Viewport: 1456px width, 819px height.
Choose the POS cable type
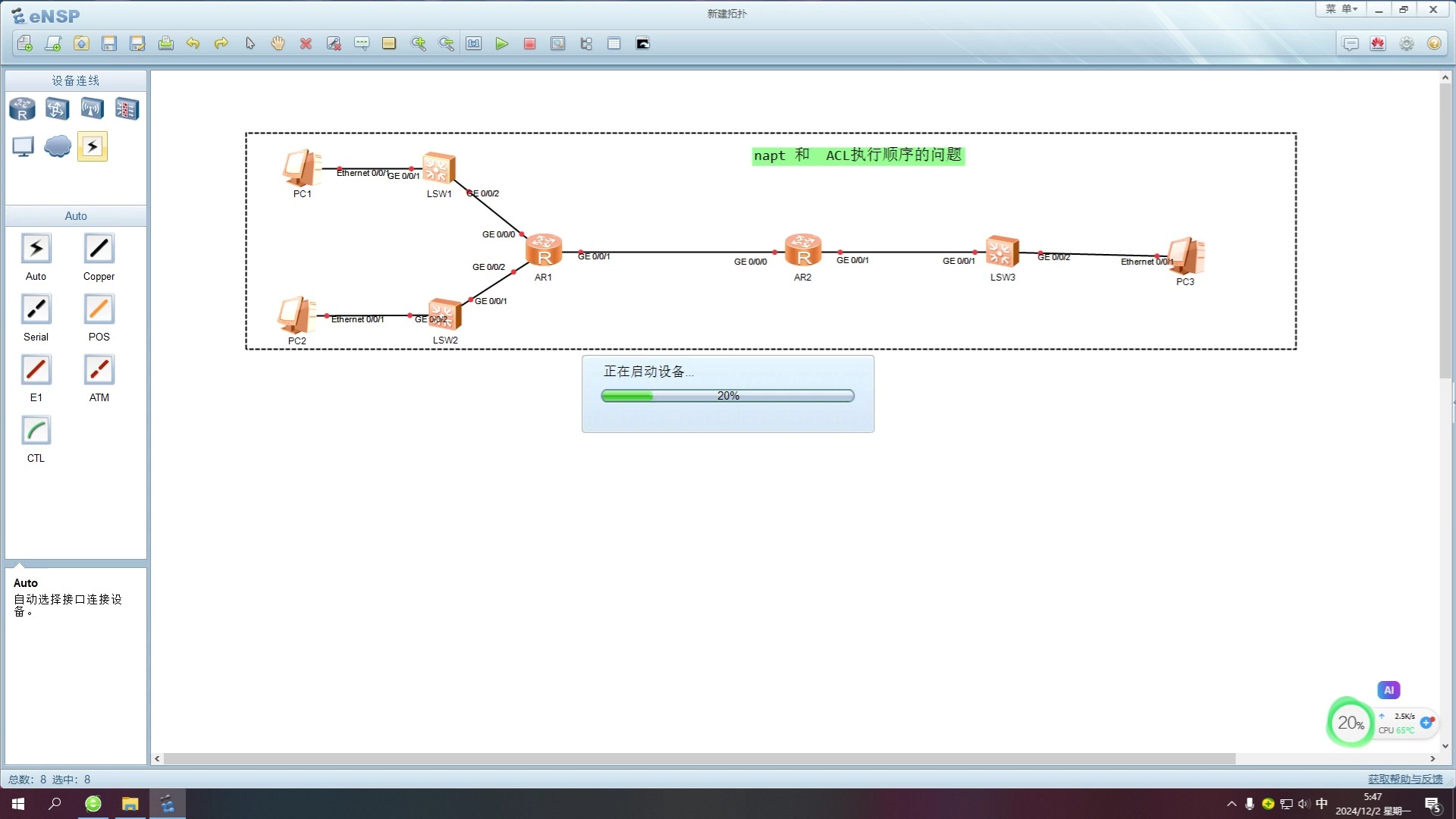point(99,309)
